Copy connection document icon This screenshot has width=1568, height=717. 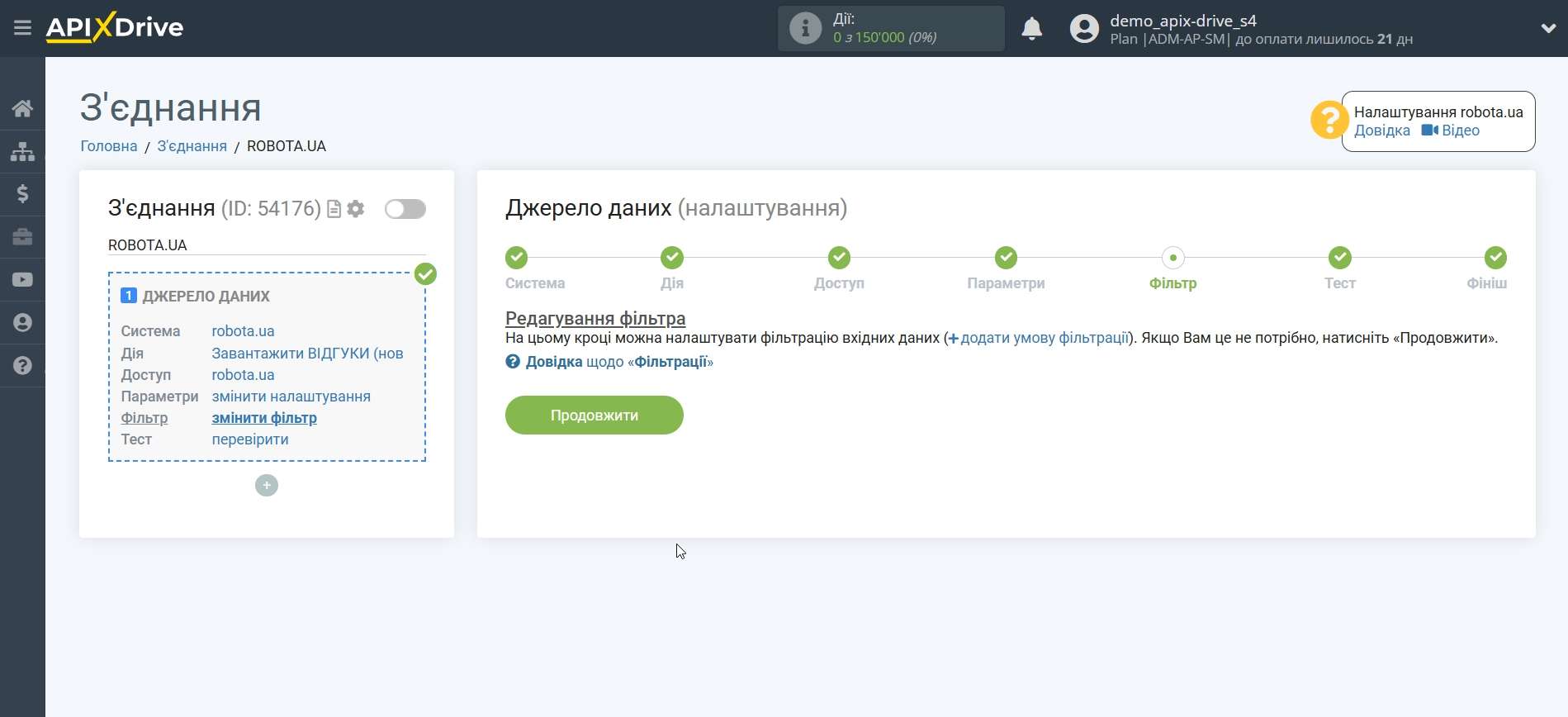(334, 209)
